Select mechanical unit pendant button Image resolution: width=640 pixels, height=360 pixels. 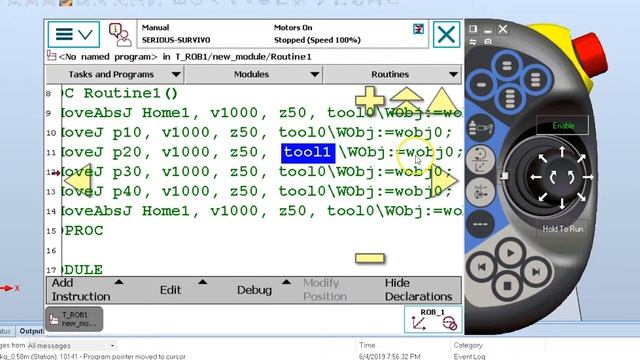(480, 128)
